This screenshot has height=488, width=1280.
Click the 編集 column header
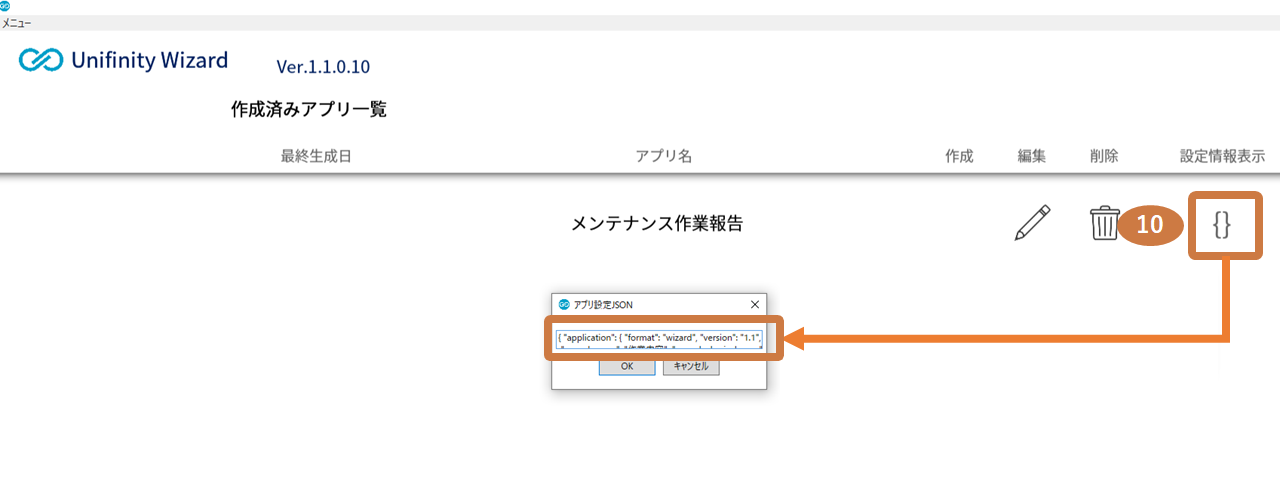1032,156
